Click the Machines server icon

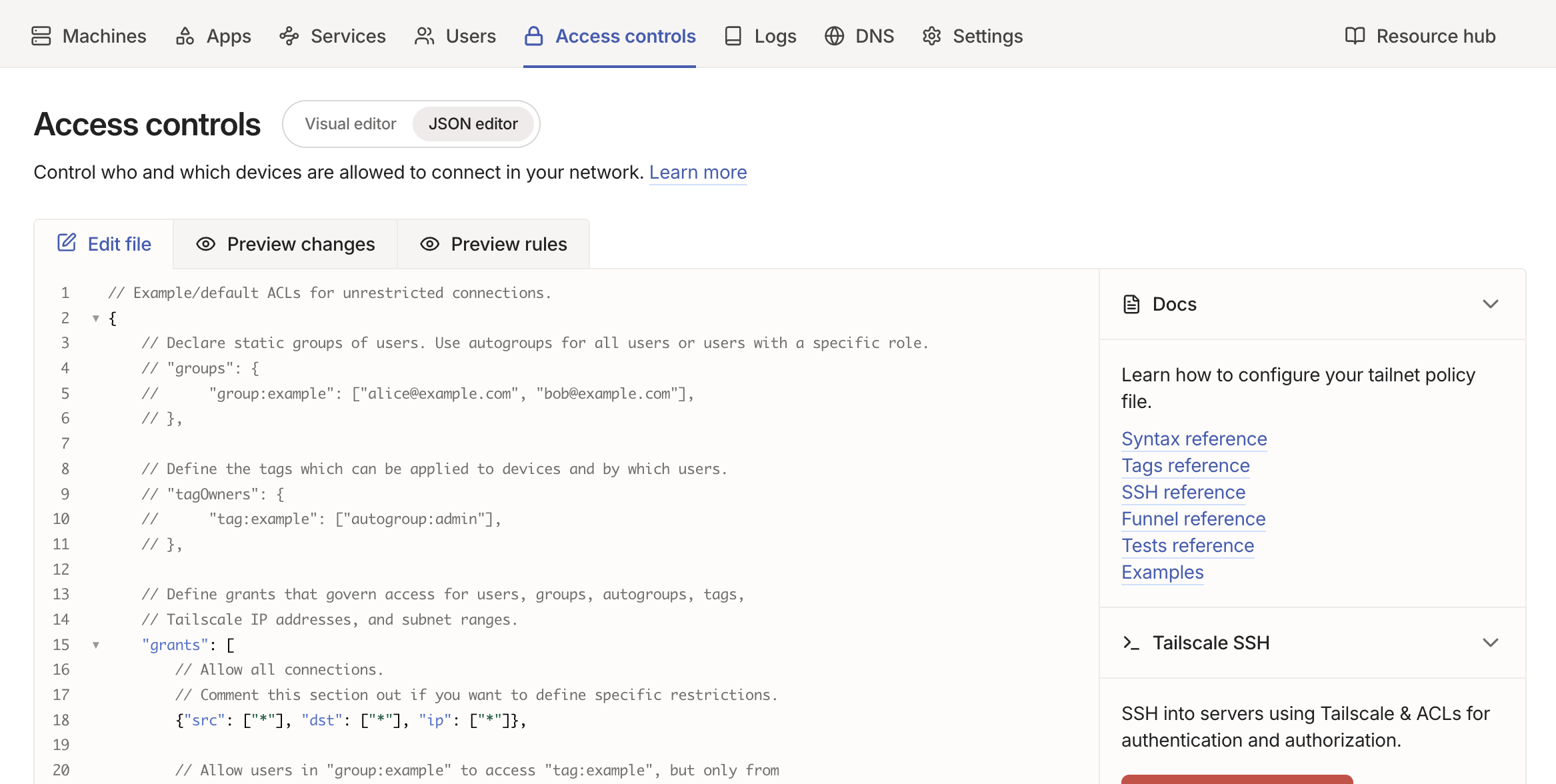tap(41, 36)
